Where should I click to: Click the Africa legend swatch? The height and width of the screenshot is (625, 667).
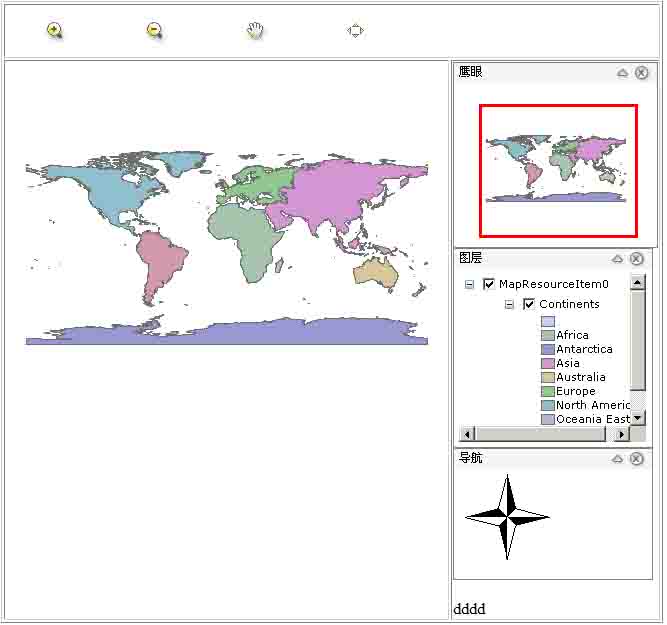(x=548, y=336)
